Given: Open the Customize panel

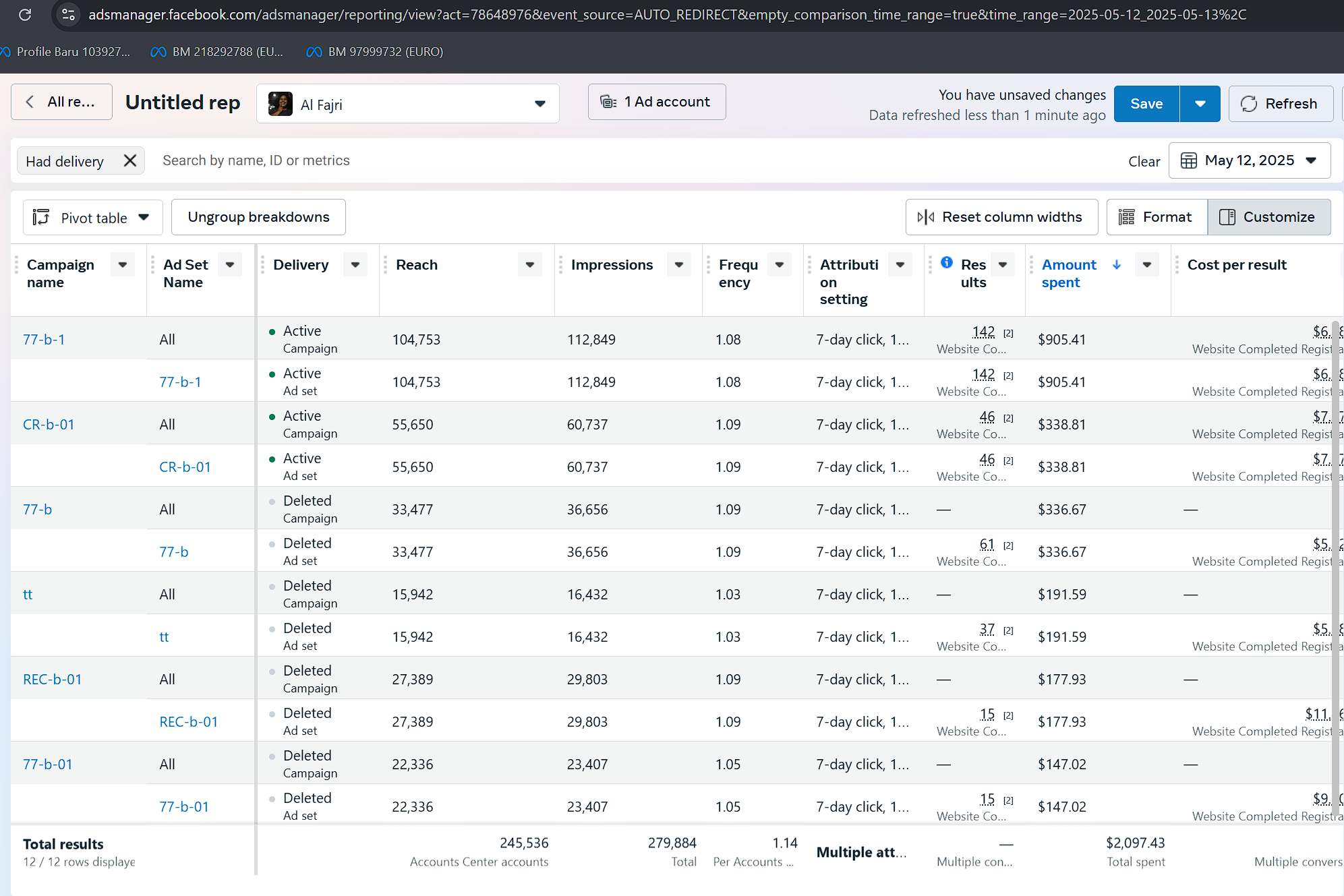Looking at the screenshot, I should [1268, 217].
